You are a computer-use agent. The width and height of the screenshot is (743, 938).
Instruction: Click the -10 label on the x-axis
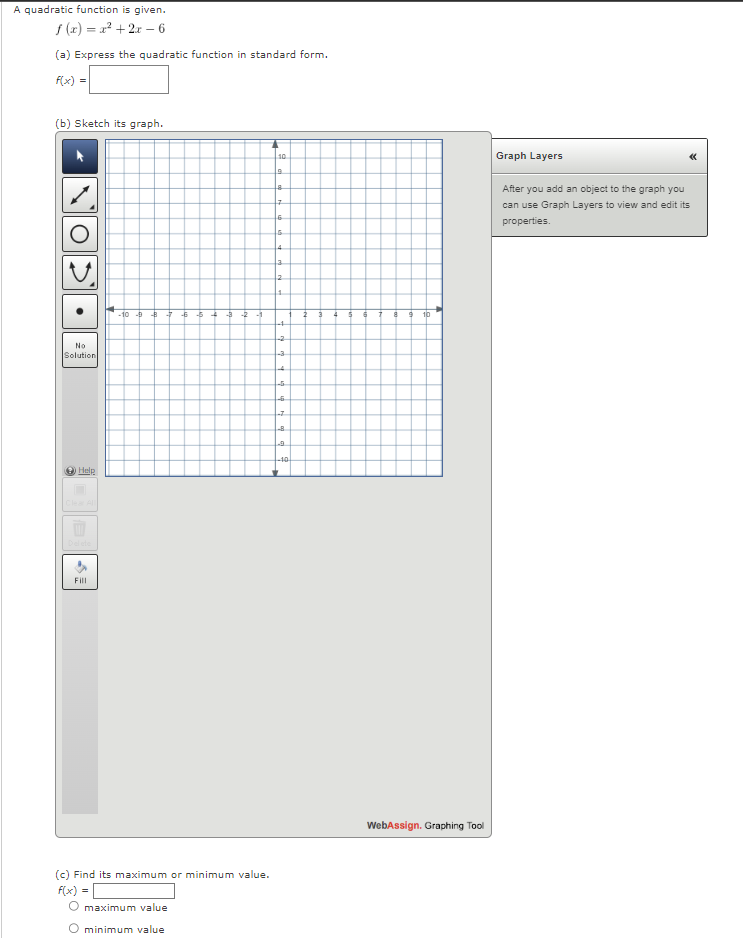pyautogui.click(x=124, y=315)
